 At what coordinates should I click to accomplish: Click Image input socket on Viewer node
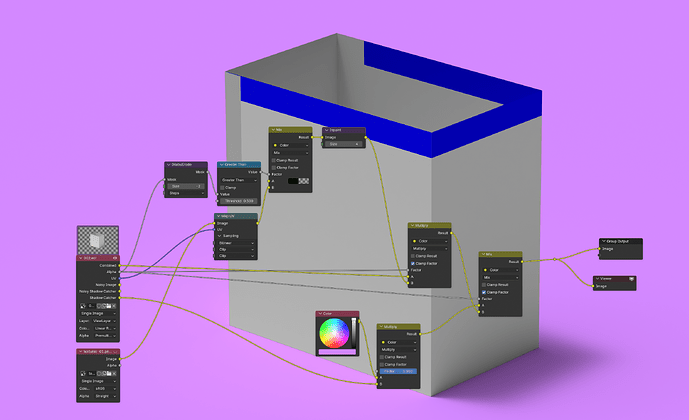point(593,286)
